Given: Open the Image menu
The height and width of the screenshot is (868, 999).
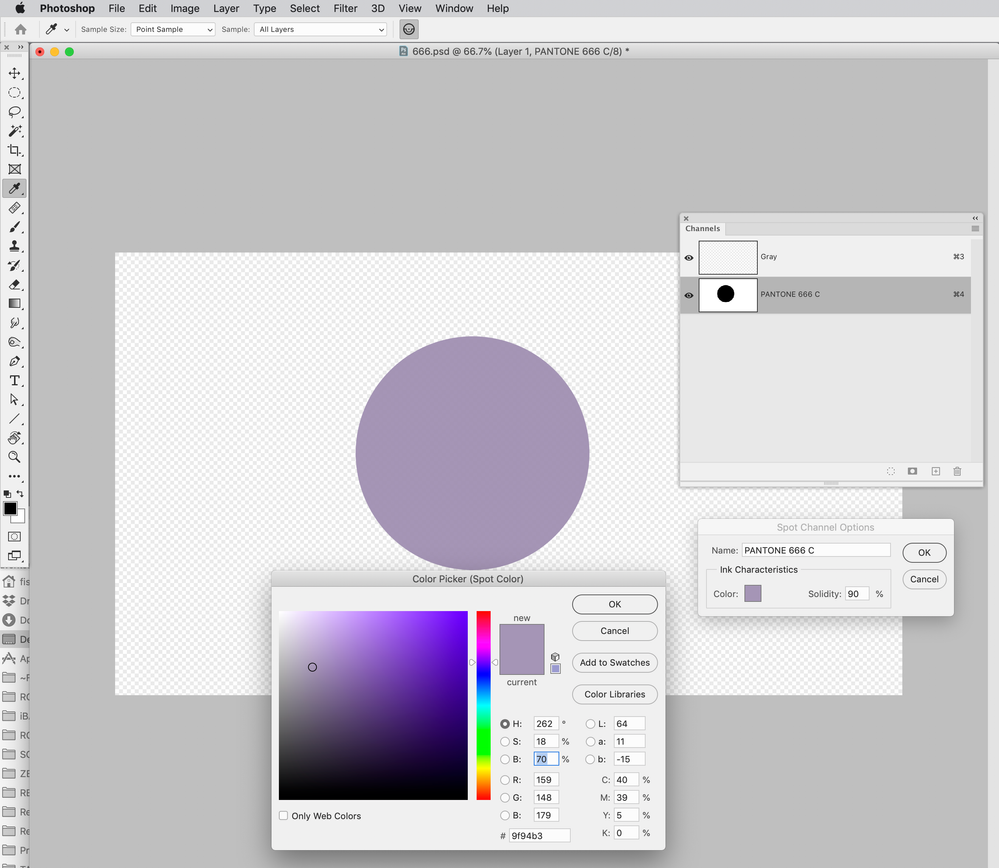Looking at the screenshot, I should point(185,8).
